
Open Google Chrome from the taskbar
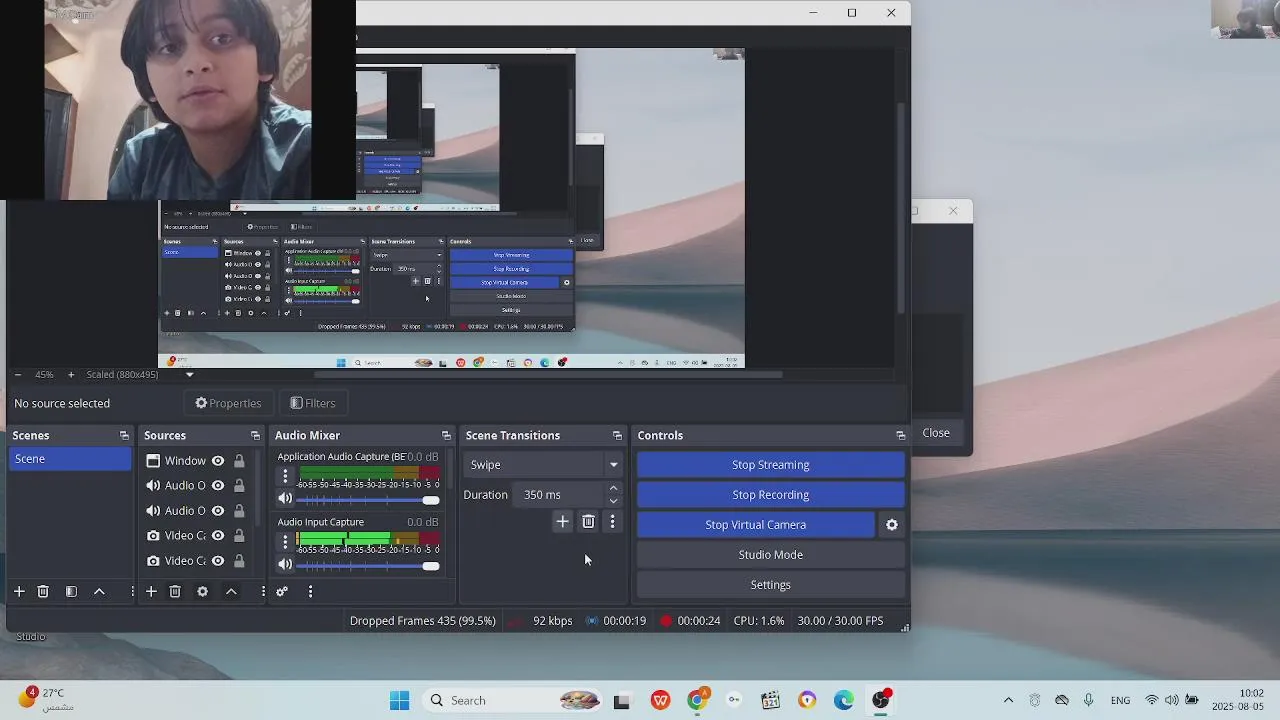697,700
